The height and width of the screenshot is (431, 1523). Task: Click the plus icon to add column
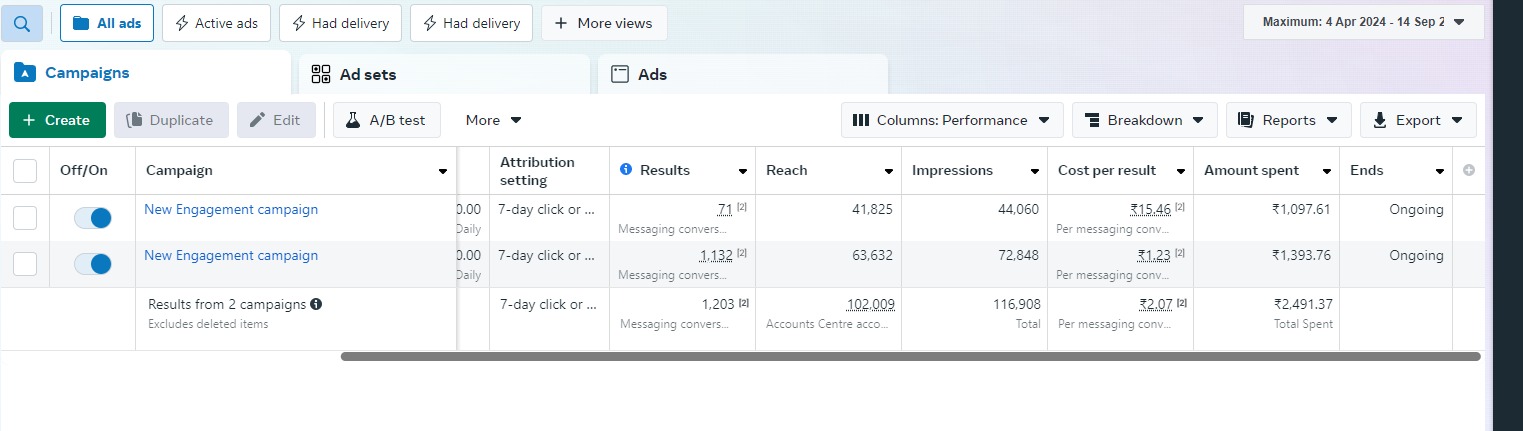click(x=1468, y=171)
